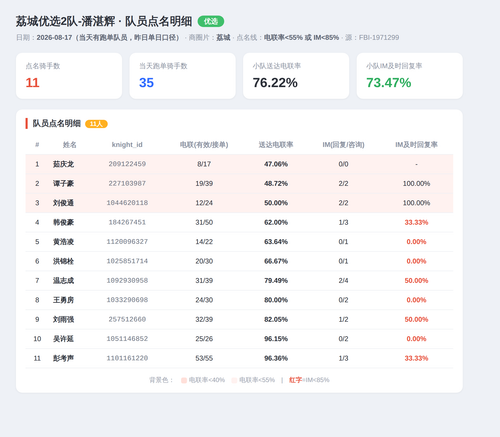Click the 8/17 电联 count in row 1

(204, 164)
